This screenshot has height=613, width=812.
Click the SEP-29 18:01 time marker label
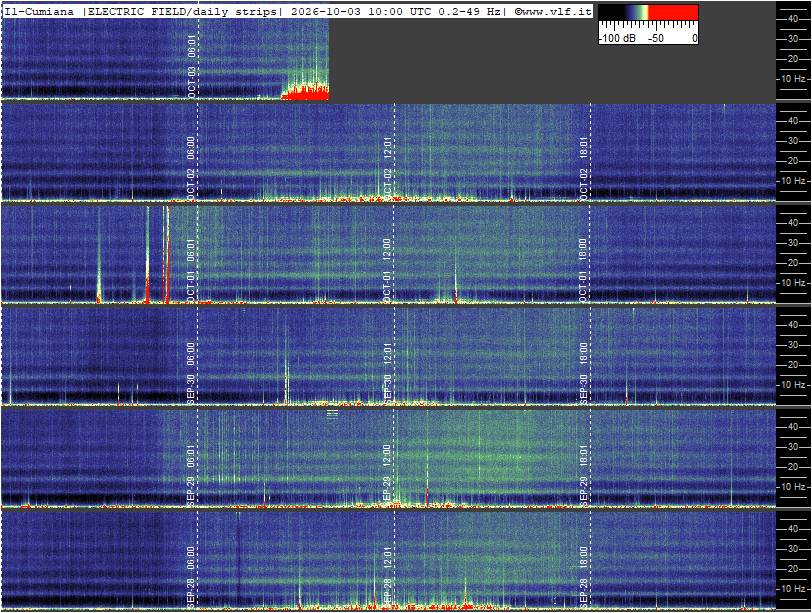tap(584, 475)
